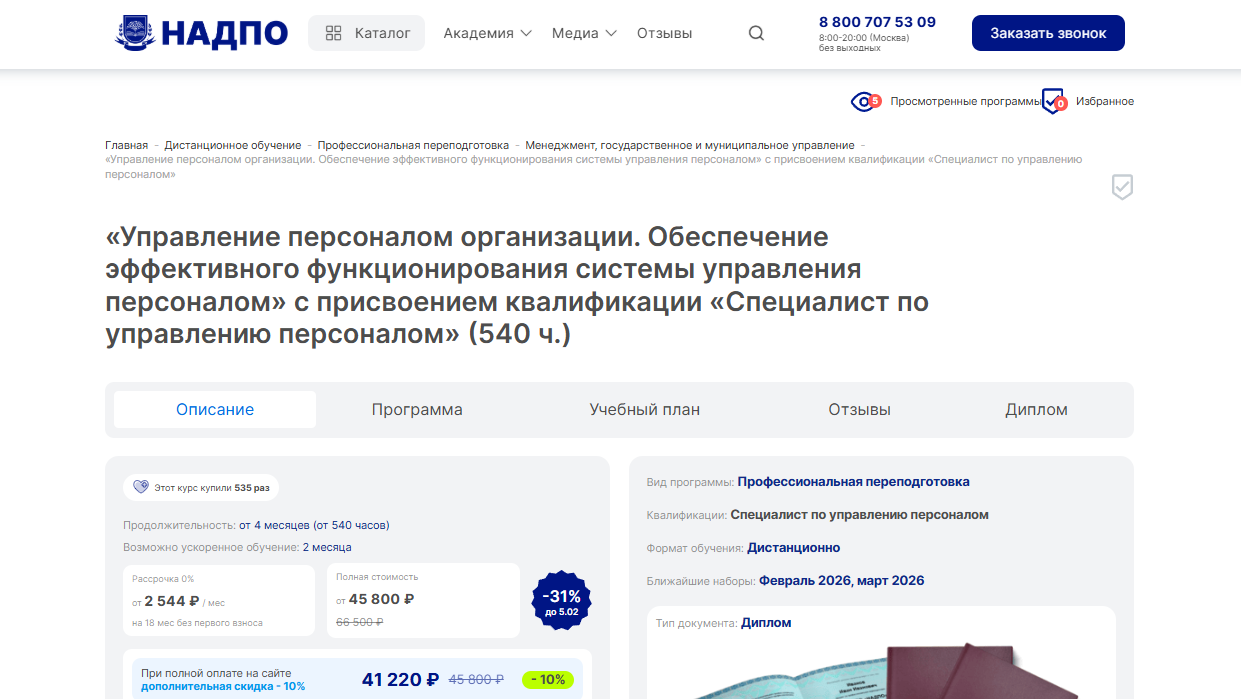The width and height of the screenshot is (1241, 699).
Task: Click the -31% discount badge
Action: pyautogui.click(x=562, y=601)
